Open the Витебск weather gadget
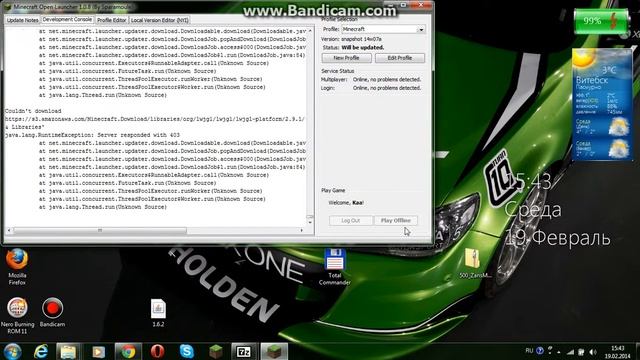This screenshot has height=360, width=640. (602, 104)
